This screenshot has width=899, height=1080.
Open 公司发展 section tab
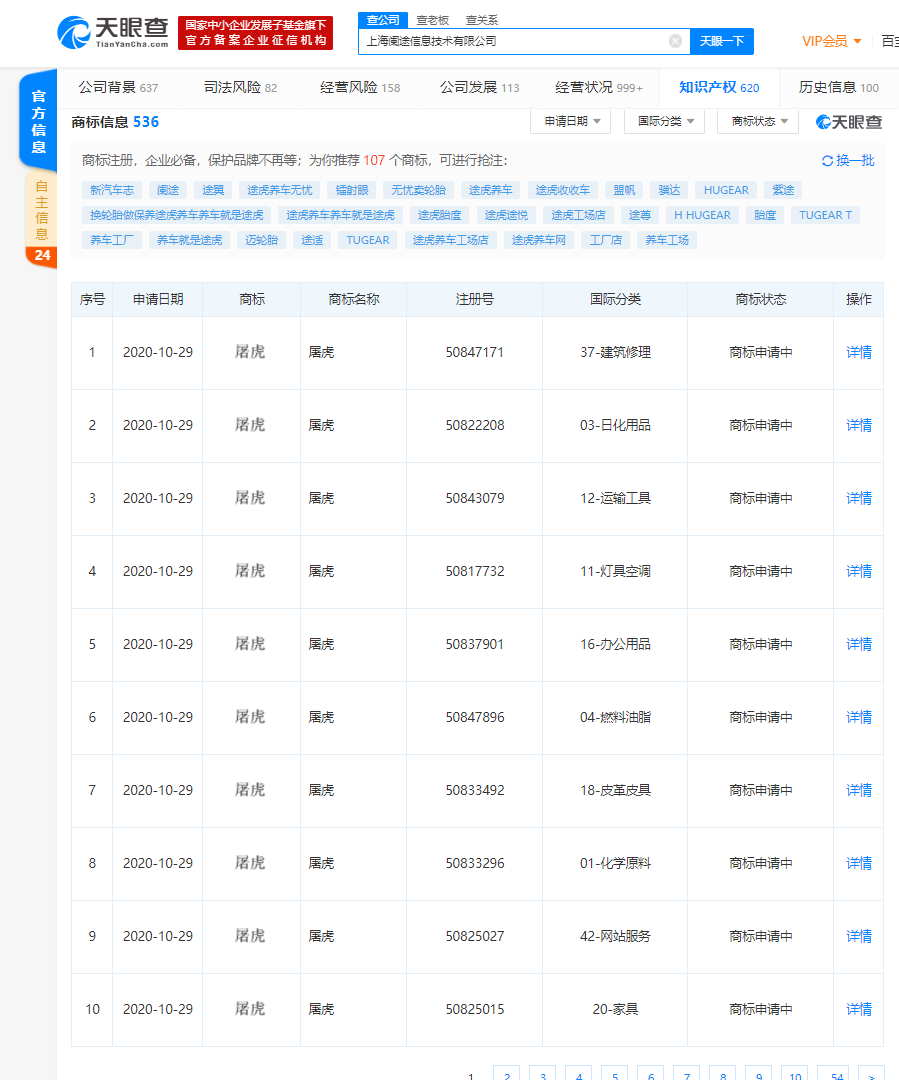pyautogui.click(x=479, y=87)
